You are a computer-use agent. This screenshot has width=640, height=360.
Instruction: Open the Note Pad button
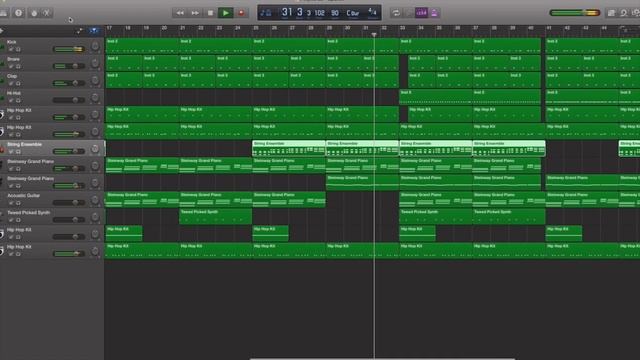coord(611,13)
